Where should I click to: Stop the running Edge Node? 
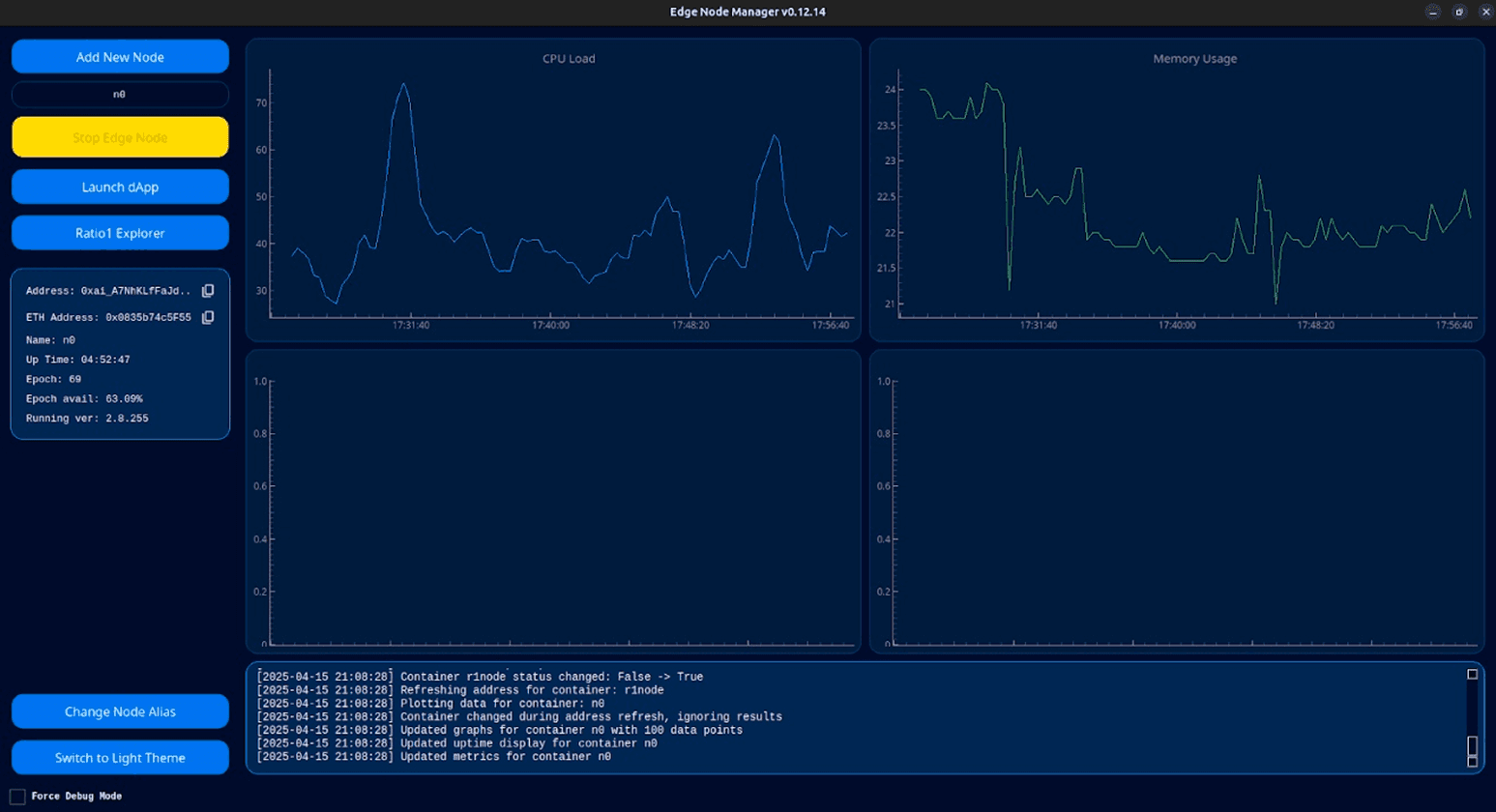click(x=120, y=137)
